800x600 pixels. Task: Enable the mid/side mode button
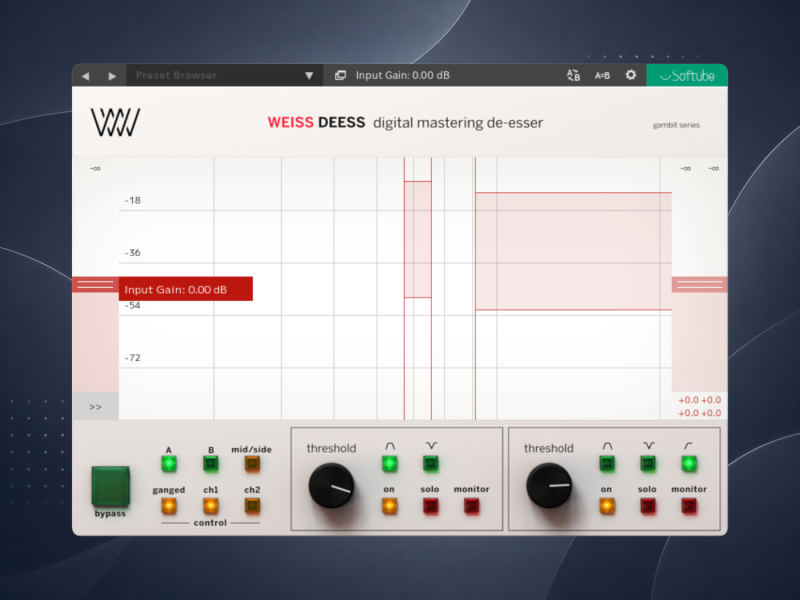(252, 464)
